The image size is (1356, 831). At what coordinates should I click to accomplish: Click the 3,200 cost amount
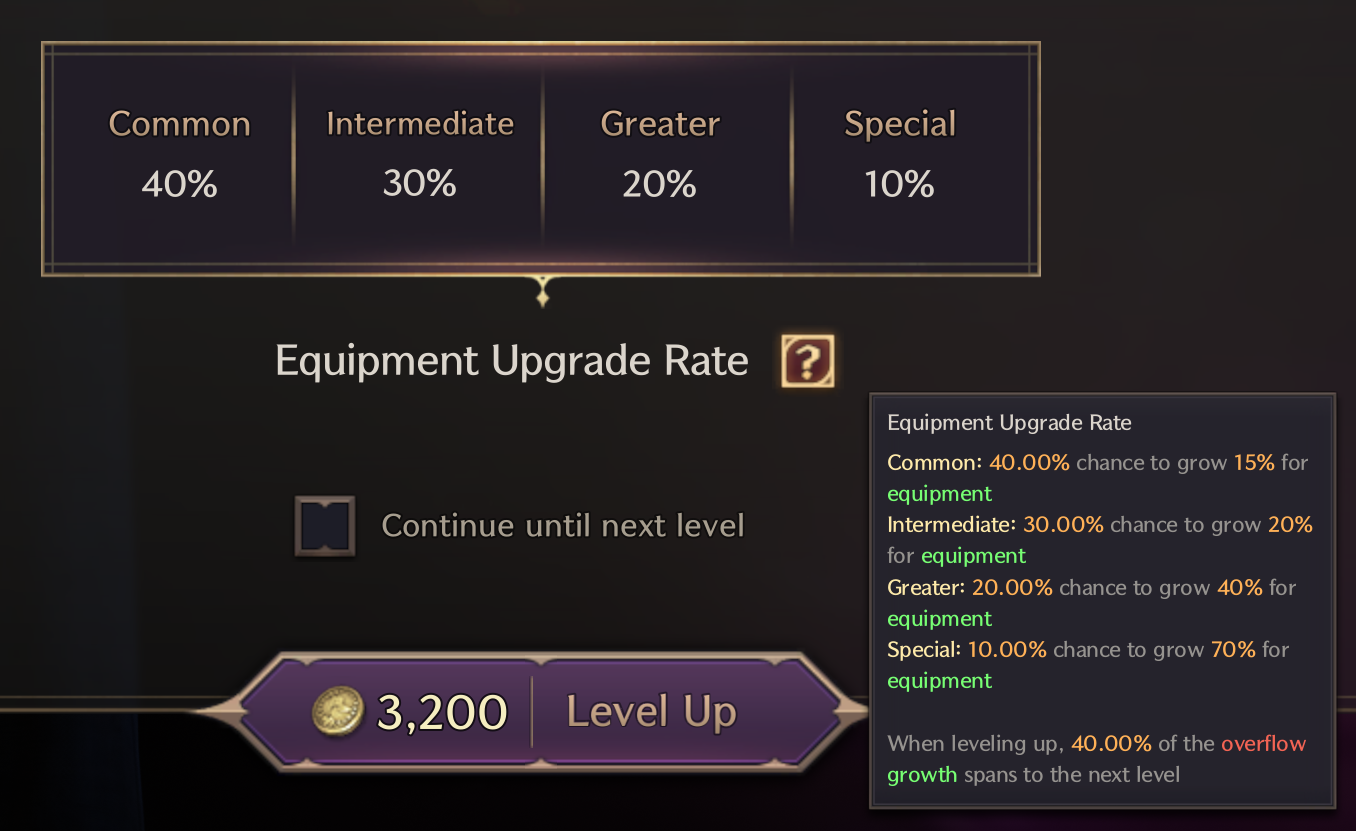click(442, 712)
